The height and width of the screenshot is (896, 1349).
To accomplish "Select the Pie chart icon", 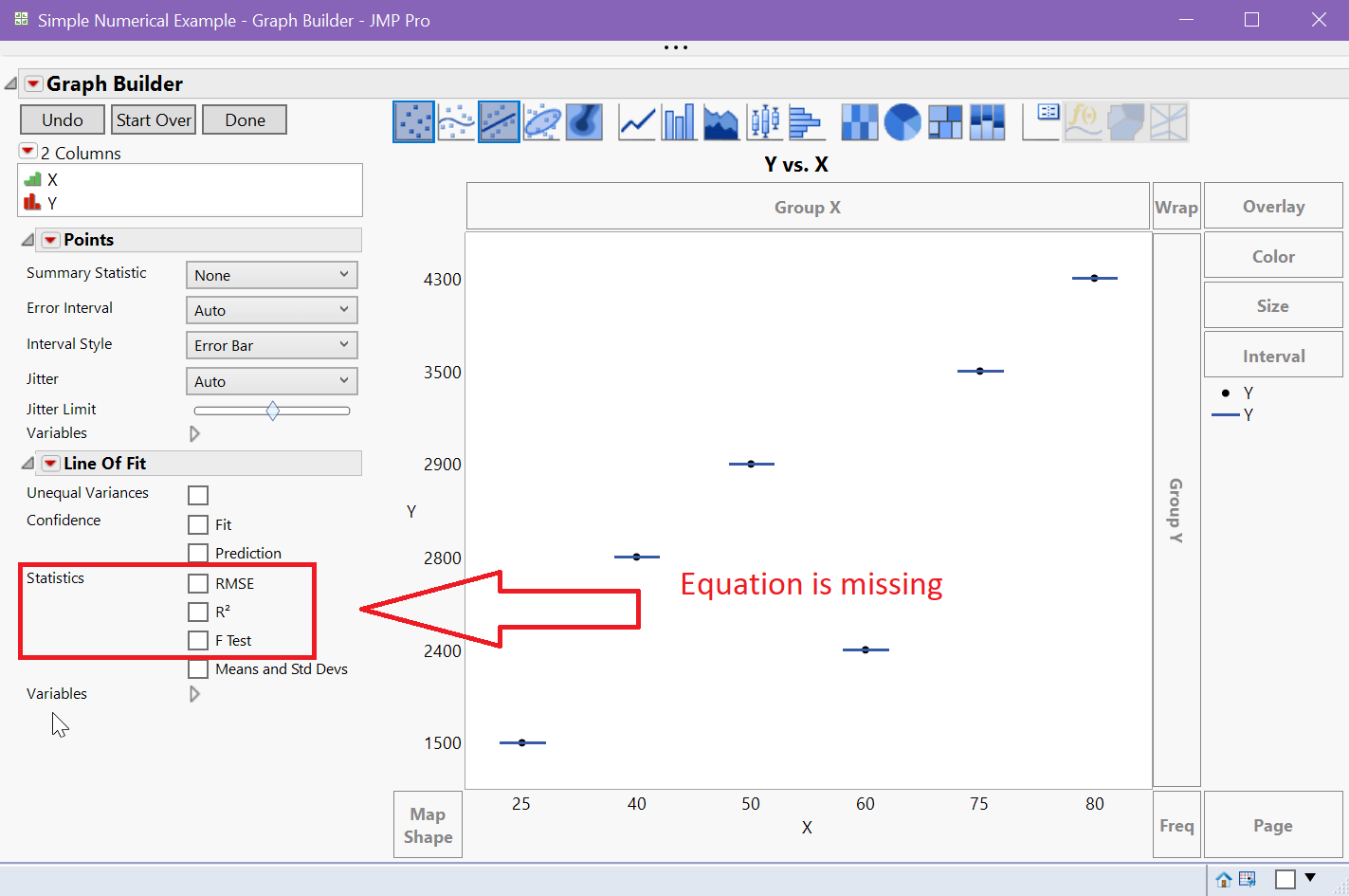I will [902, 122].
